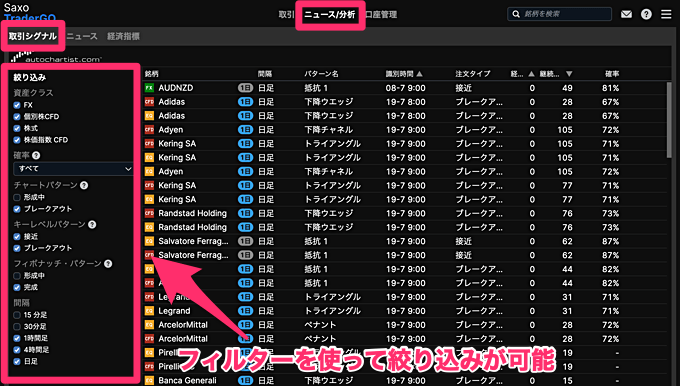Uncheck the 日足 interval filter
This screenshot has width=680, height=386.
click(x=17, y=361)
